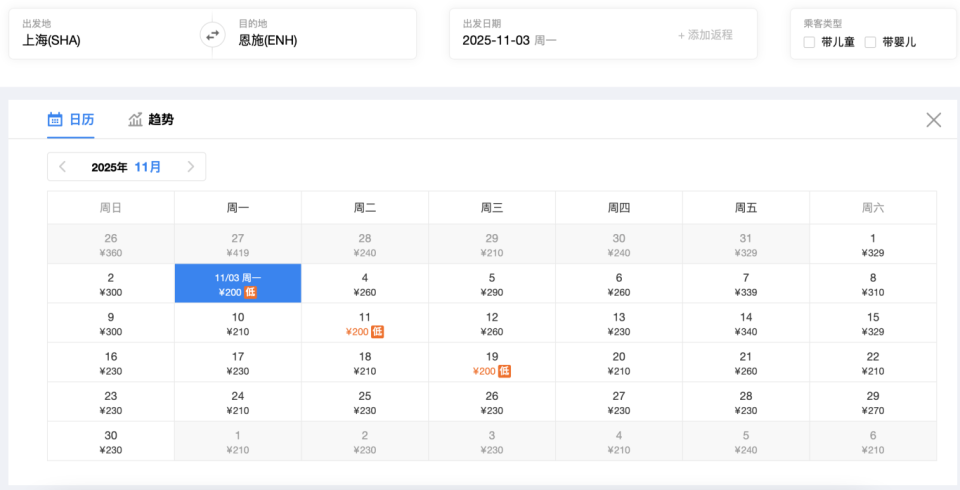Select the highlighted 11/03 周一 cell
Viewport: 960px width, 490px height.
tap(238, 284)
